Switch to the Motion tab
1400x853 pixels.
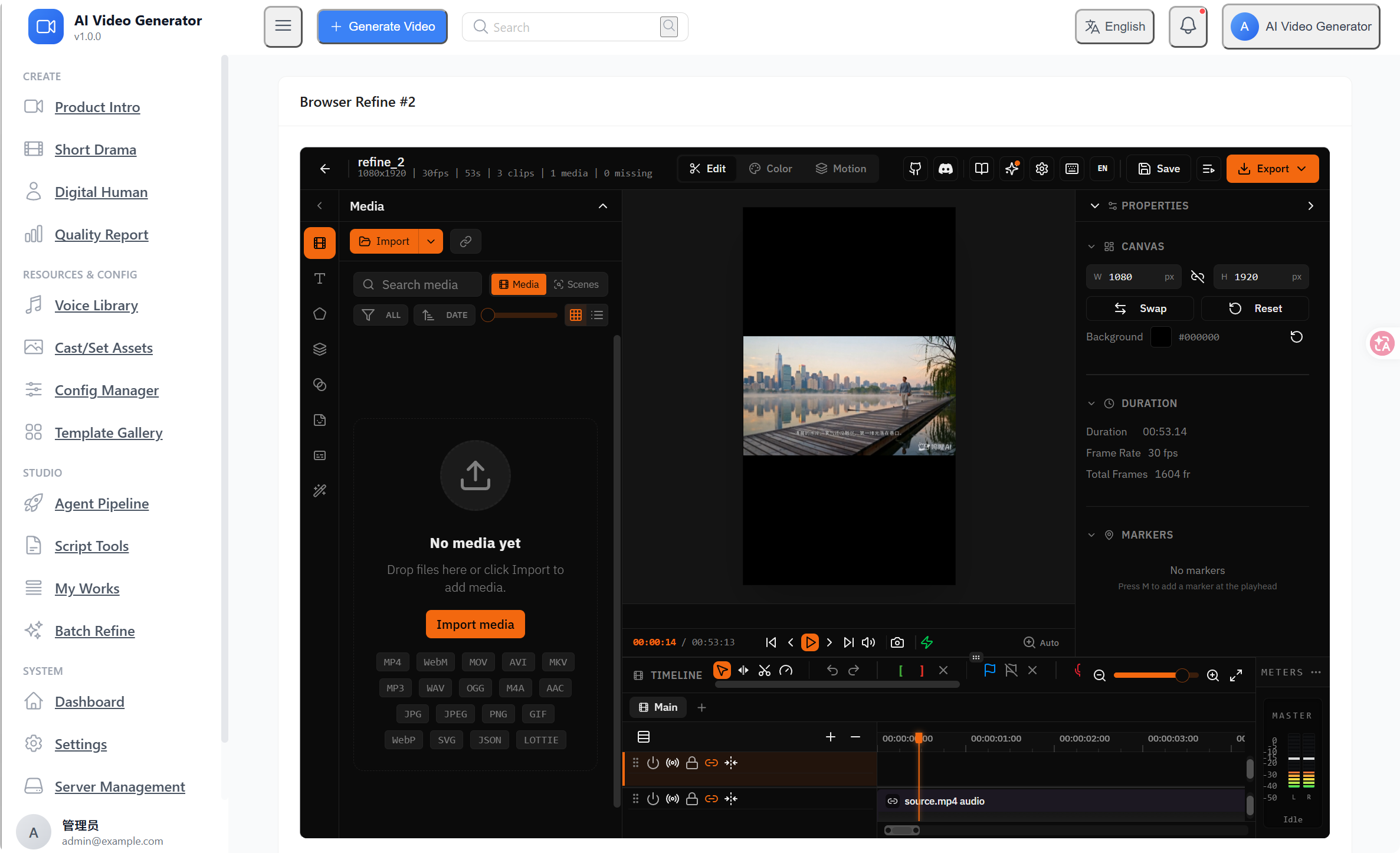pos(841,169)
